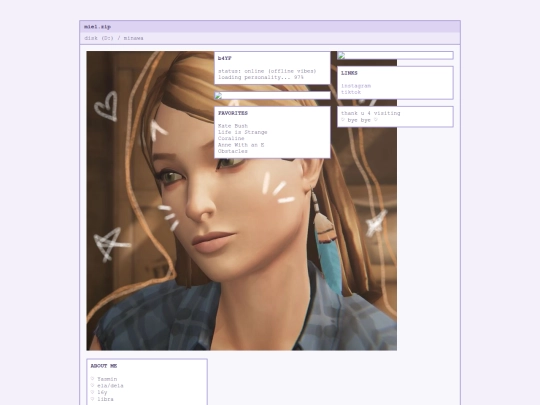Open the instagram link
The height and width of the screenshot is (405, 540).
(x=356, y=86)
